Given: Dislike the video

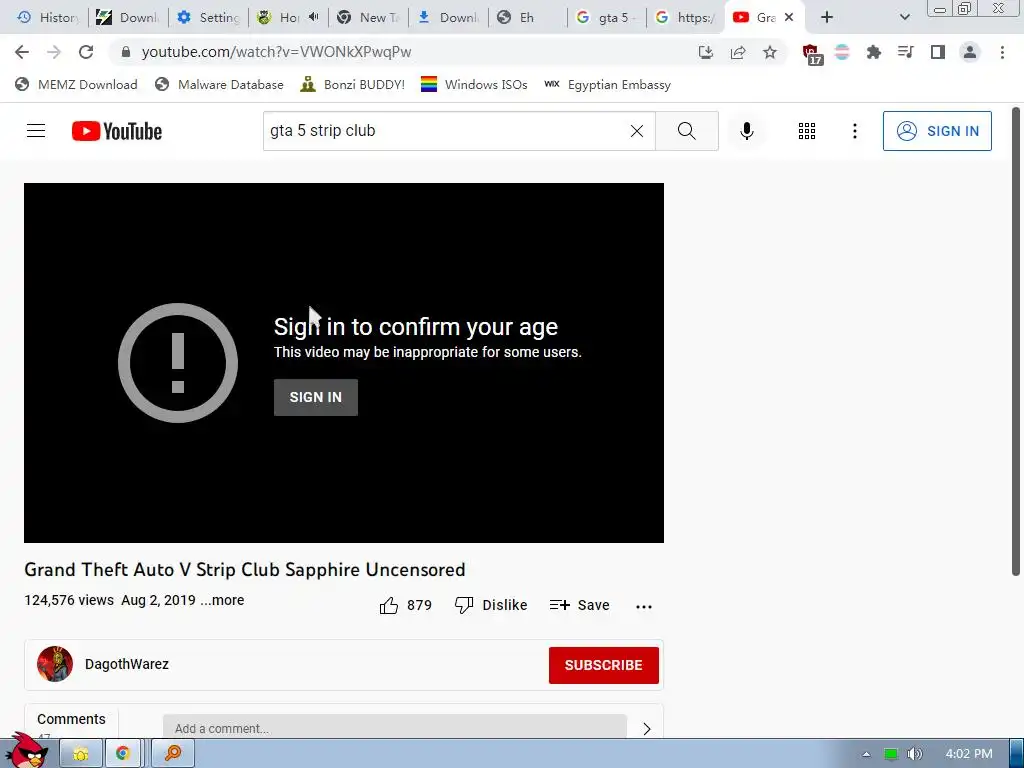Looking at the screenshot, I should 491,605.
